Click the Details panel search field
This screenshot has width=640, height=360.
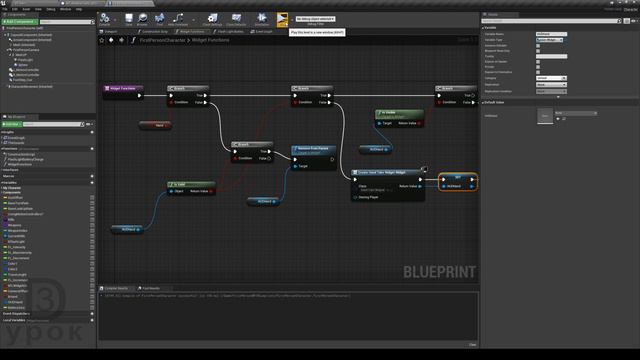551,21
